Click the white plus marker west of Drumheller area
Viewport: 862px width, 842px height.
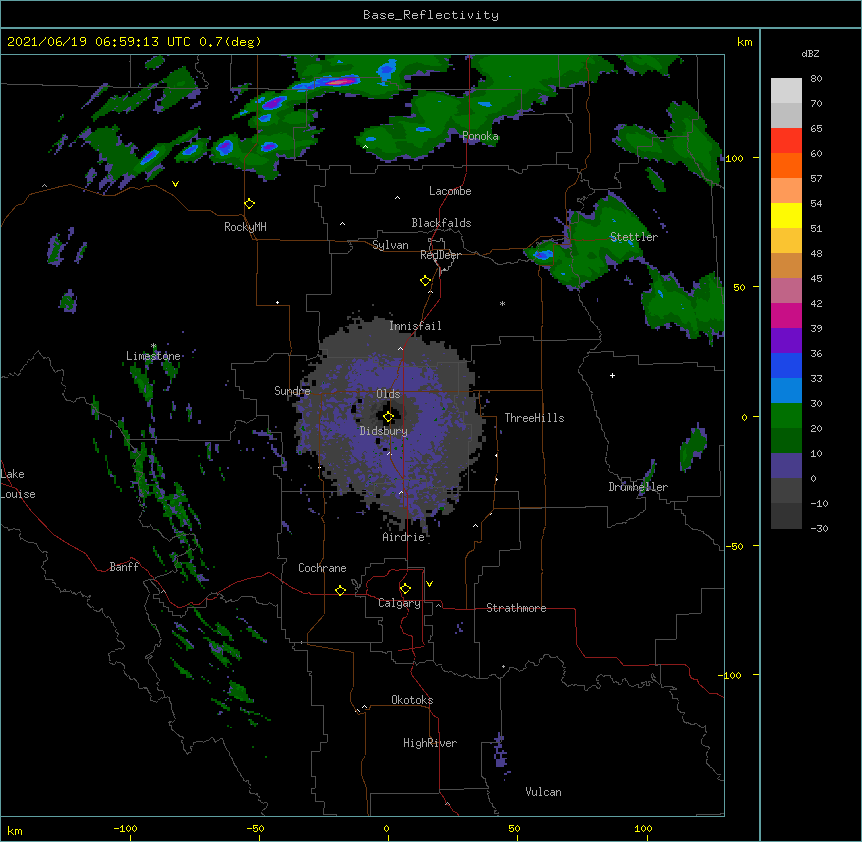tap(612, 375)
